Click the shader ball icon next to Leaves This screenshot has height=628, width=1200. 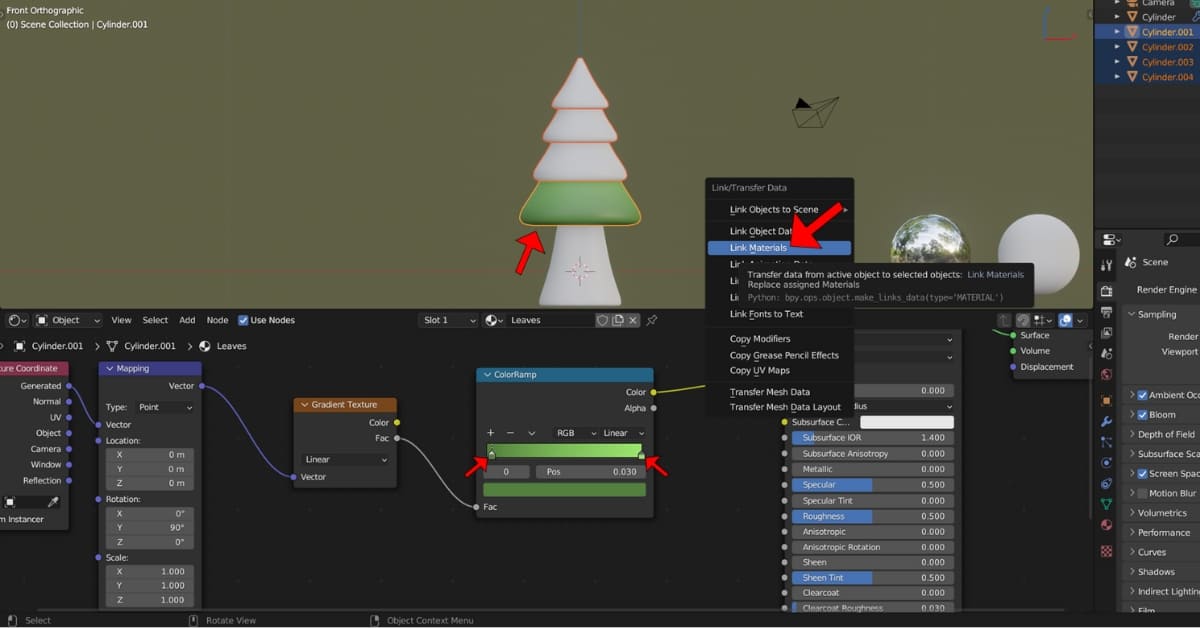coord(489,320)
